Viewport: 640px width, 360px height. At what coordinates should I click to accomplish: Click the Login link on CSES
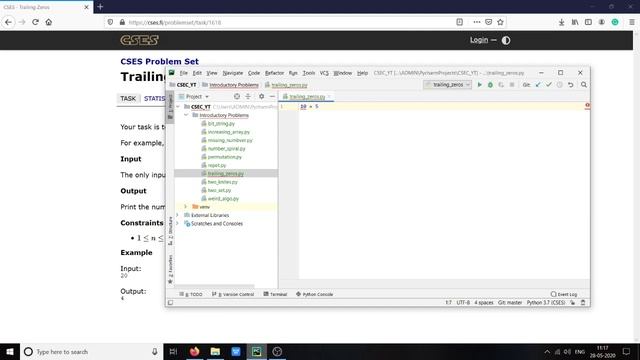479,40
